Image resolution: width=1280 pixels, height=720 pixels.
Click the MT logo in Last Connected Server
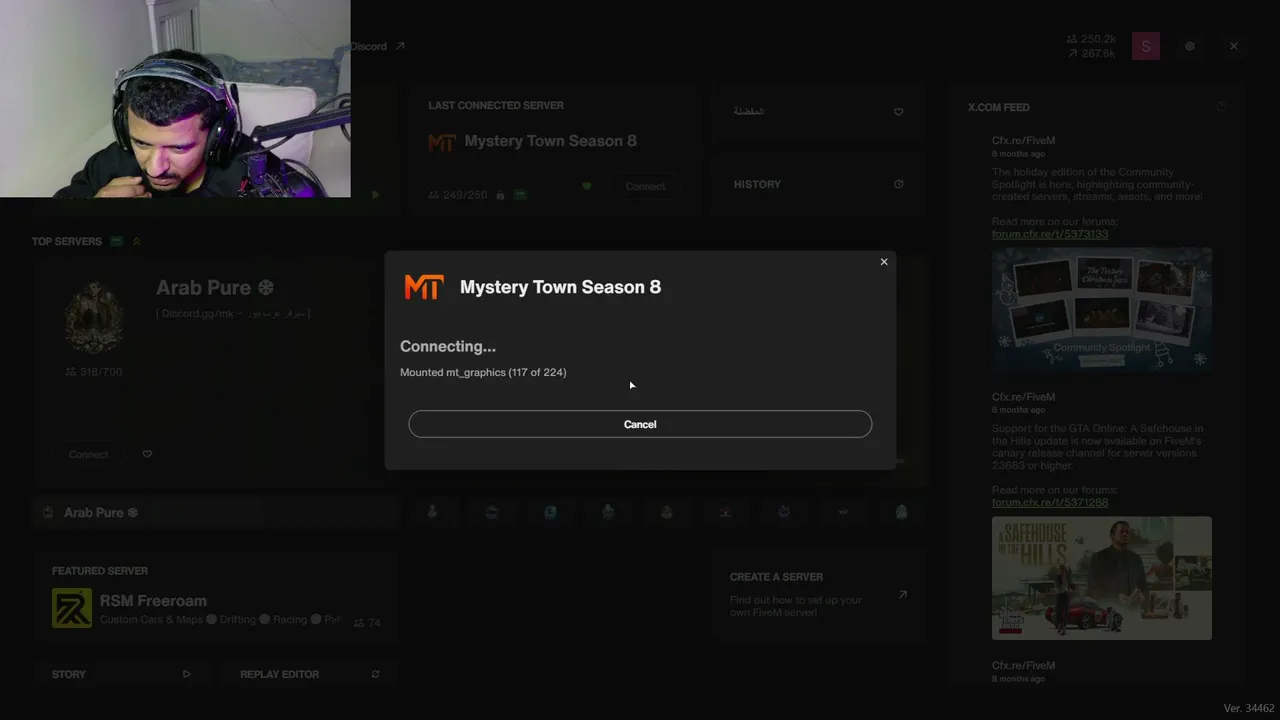[x=441, y=142]
